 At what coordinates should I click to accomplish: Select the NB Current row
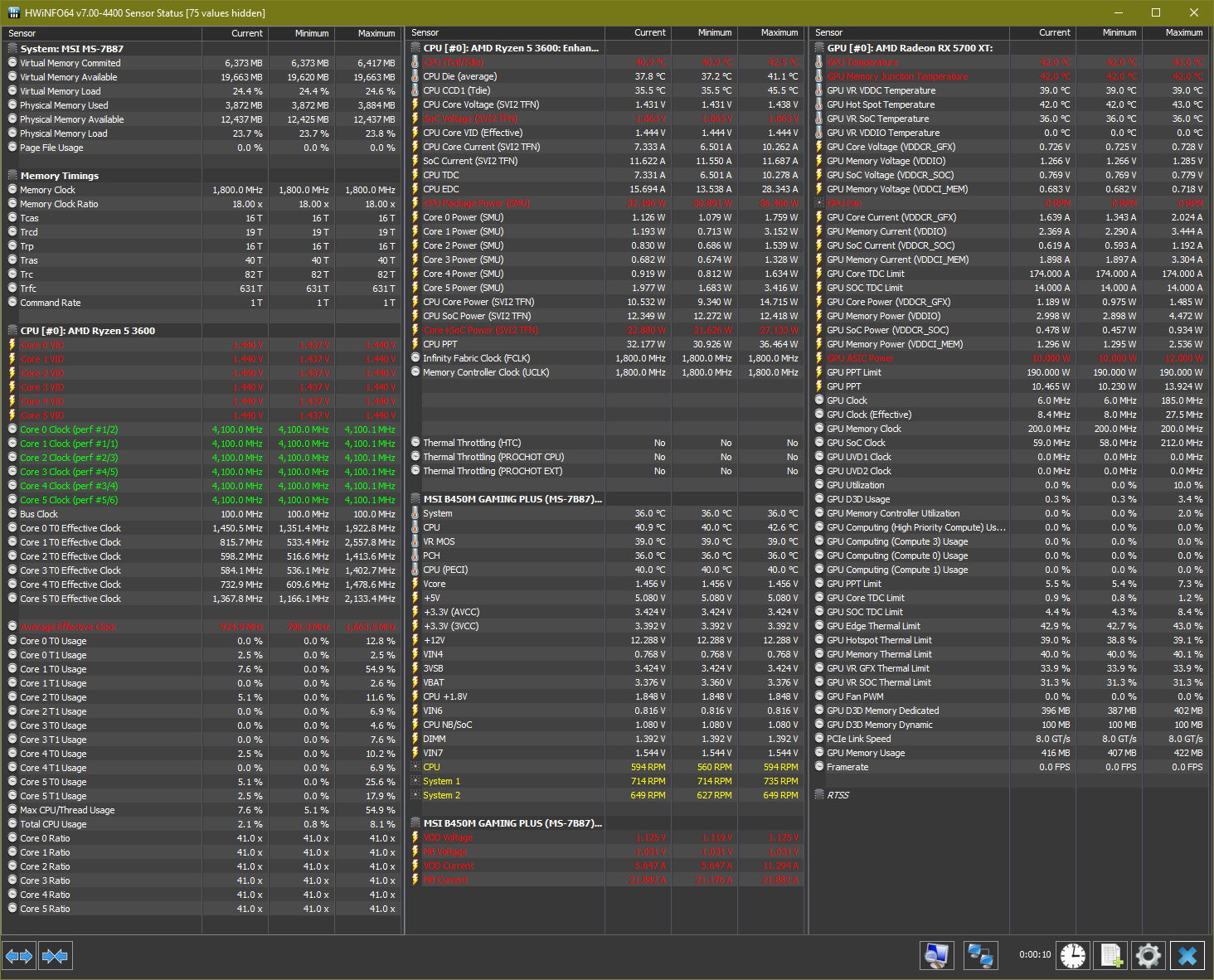click(605, 880)
